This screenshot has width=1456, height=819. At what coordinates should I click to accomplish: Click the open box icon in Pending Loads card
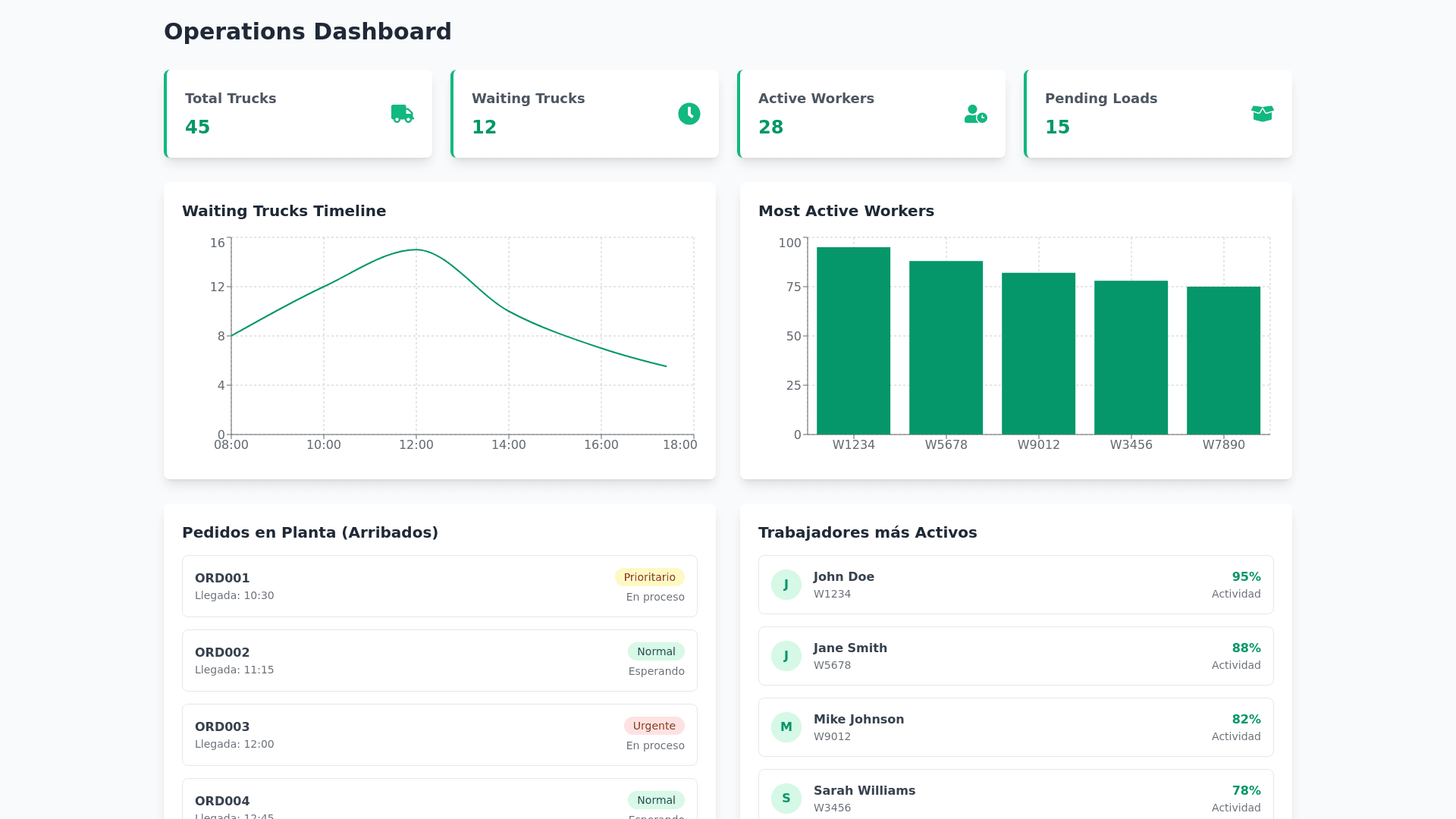(1262, 114)
